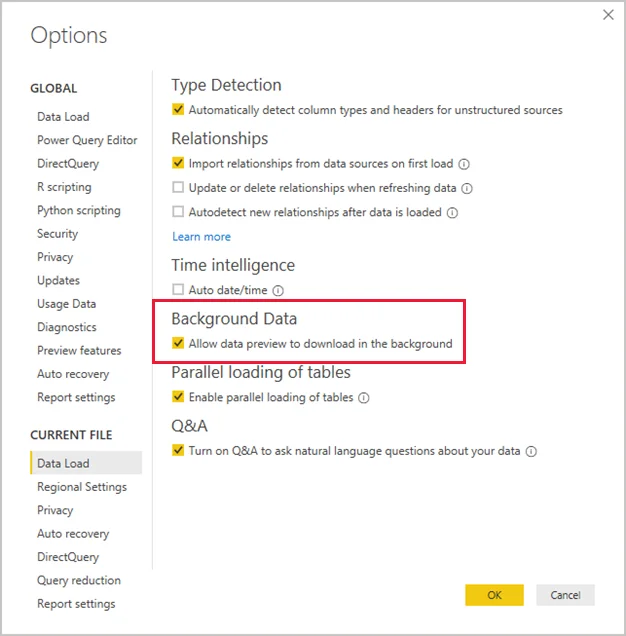The height and width of the screenshot is (636, 626).
Task: Click the Cancel button
Action: click(565, 595)
